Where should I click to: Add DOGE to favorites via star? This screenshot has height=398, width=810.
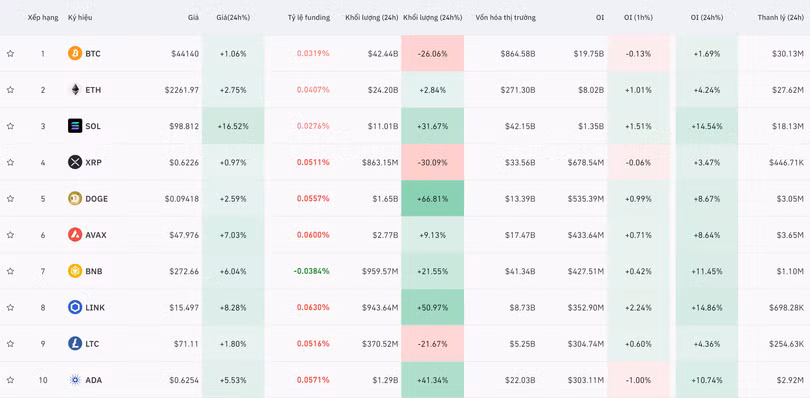click(10, 198)
